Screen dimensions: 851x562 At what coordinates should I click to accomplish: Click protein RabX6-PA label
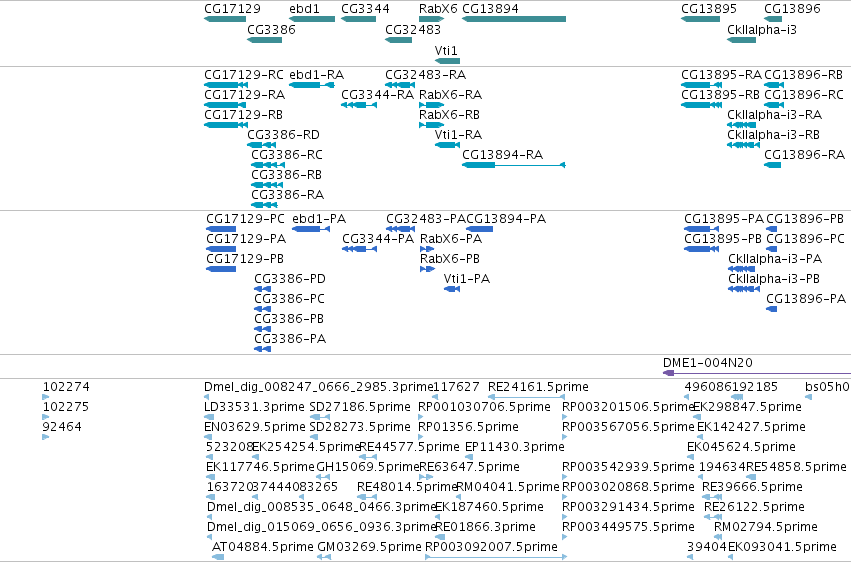[x=451, y=239]
